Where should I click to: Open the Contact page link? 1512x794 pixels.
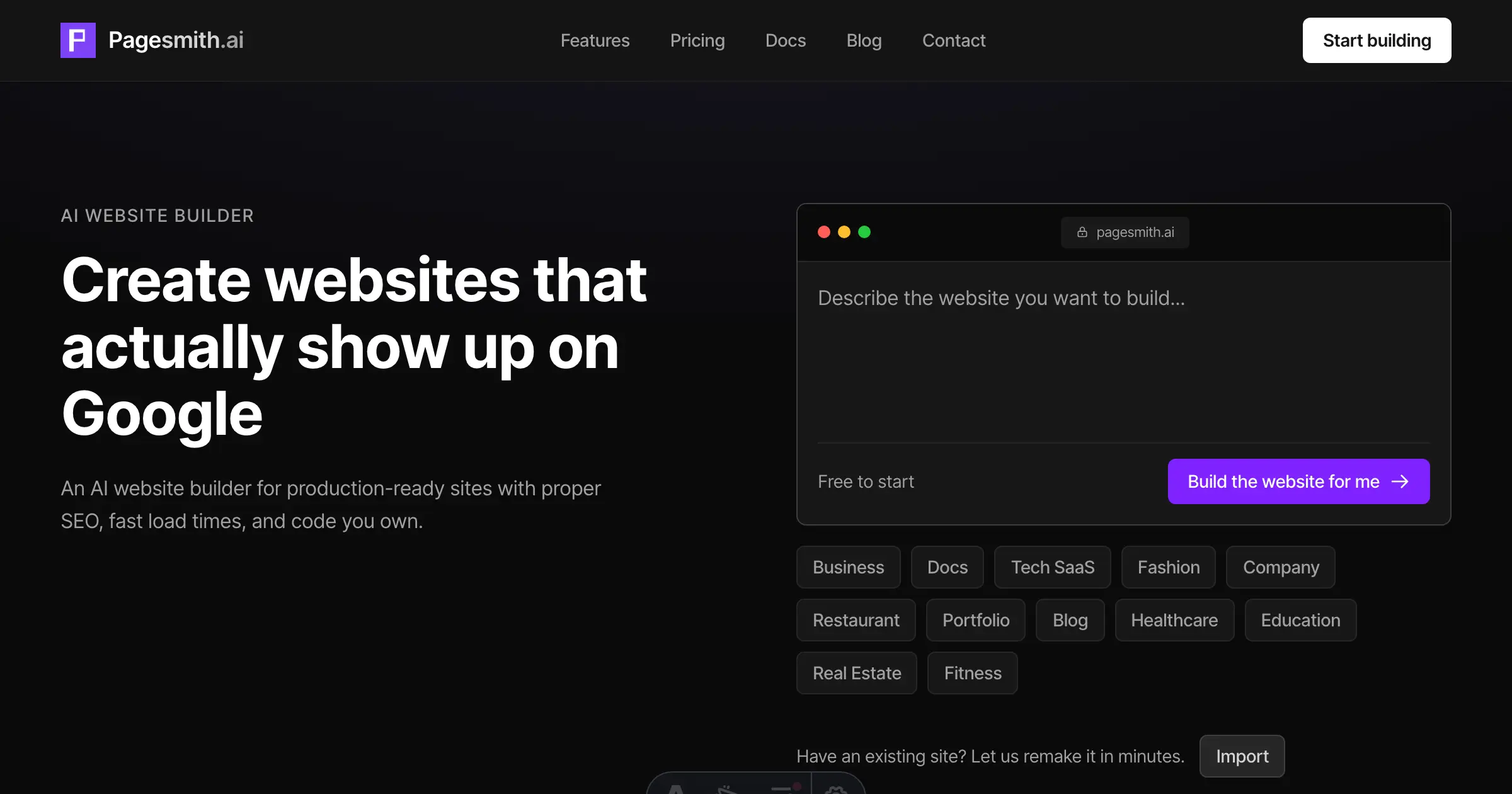pyautogui.click(x=954, y=40)
